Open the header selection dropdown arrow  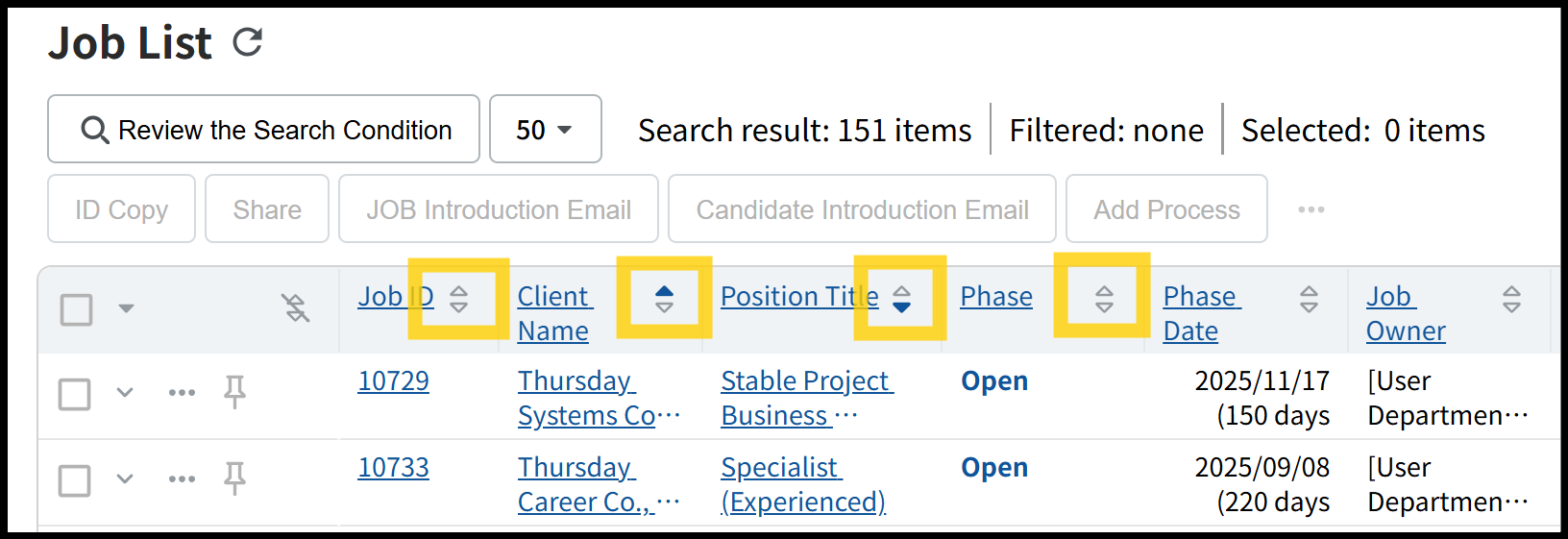(x=126, y=308)
